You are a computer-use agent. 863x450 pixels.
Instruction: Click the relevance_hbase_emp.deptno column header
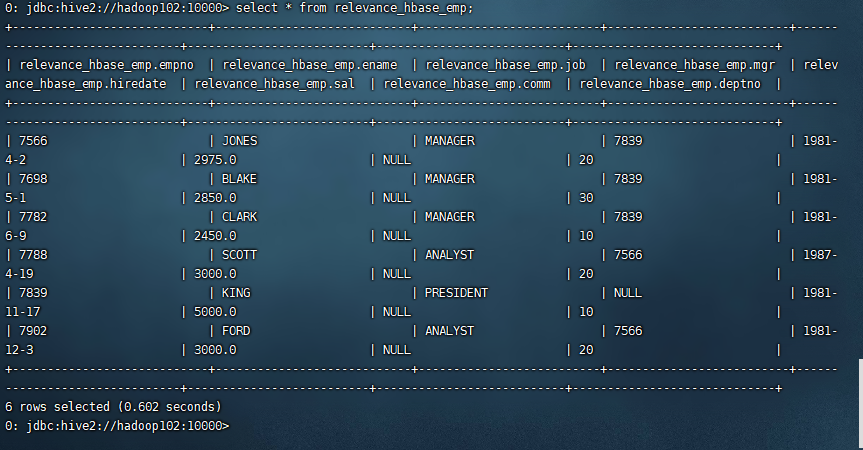670,84
